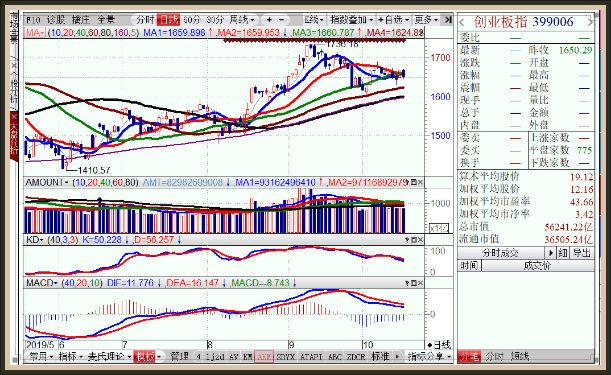This screenshot has width=611, height=375.
Task: Select the 30分 period button
Action: click(x=215, y=19)
